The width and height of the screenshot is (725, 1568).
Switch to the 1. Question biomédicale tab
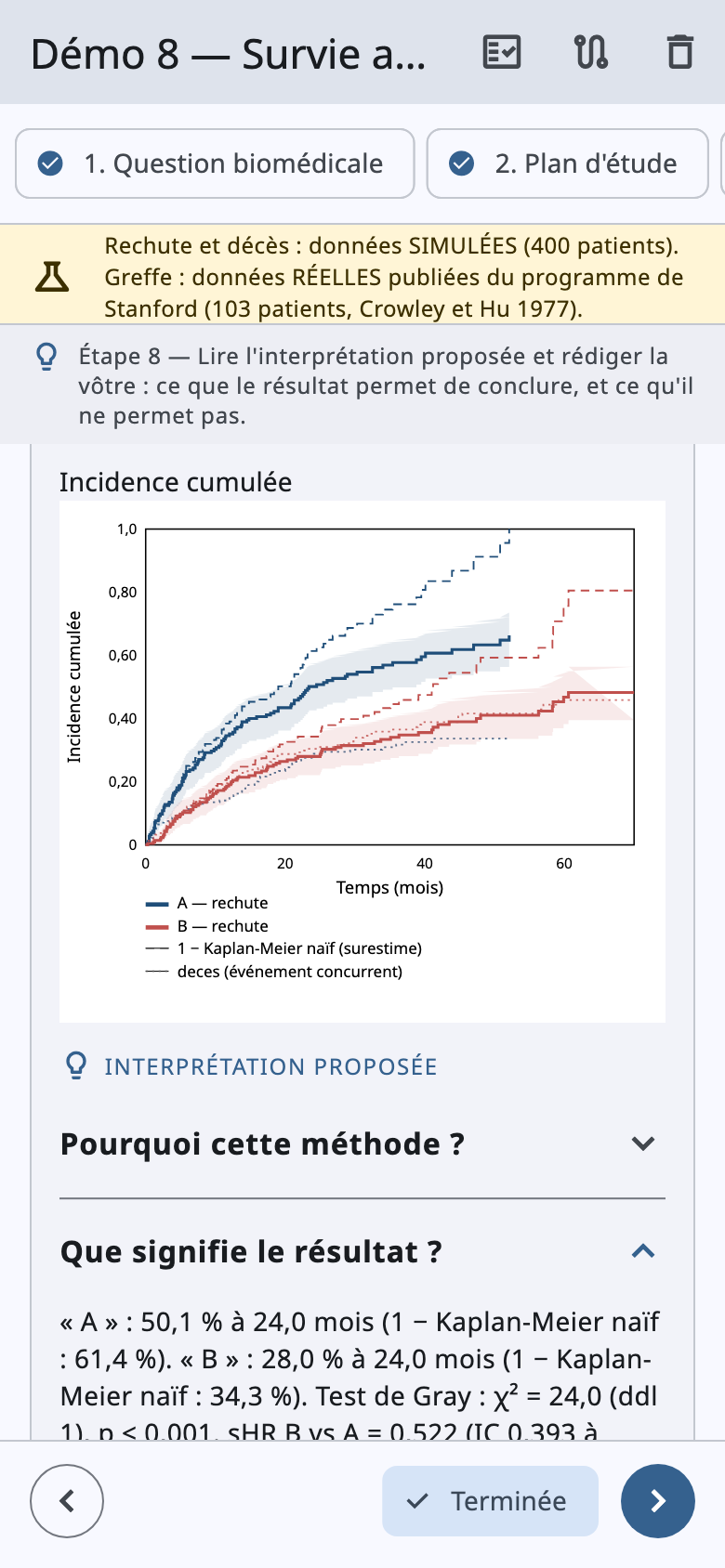pyautogui.click(x=215, y=163)
